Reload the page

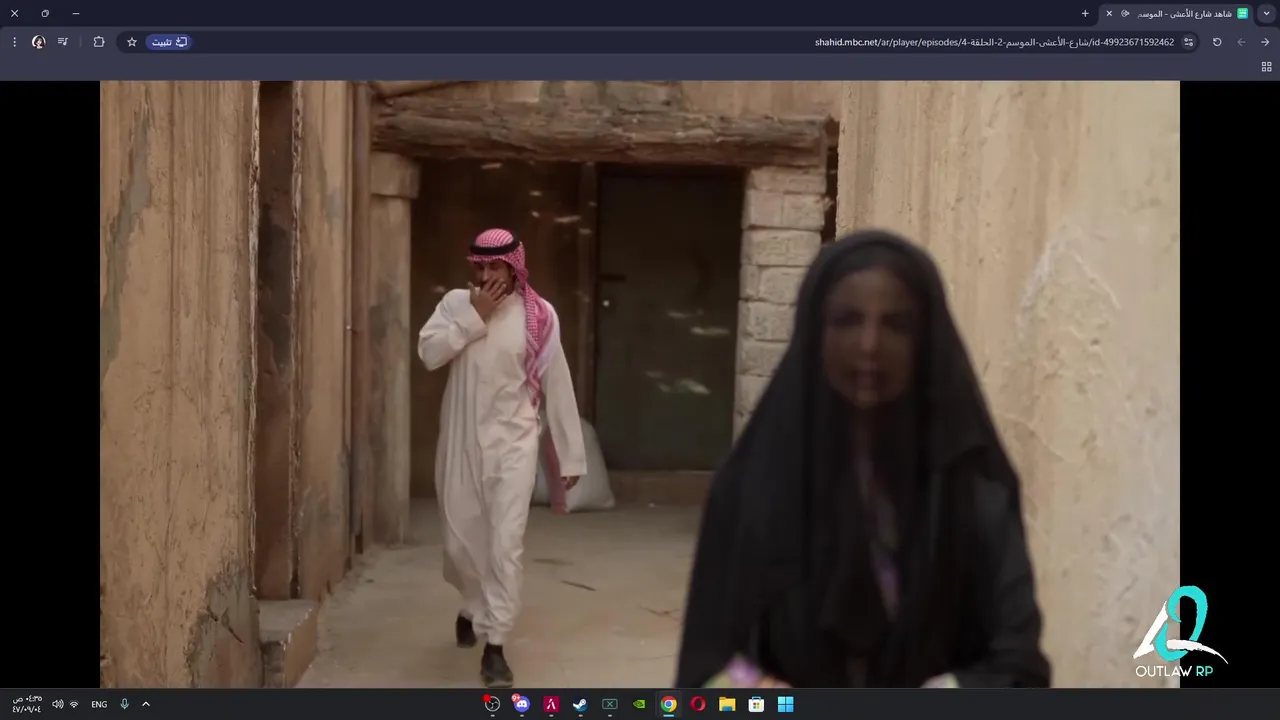coord(1217,42)
